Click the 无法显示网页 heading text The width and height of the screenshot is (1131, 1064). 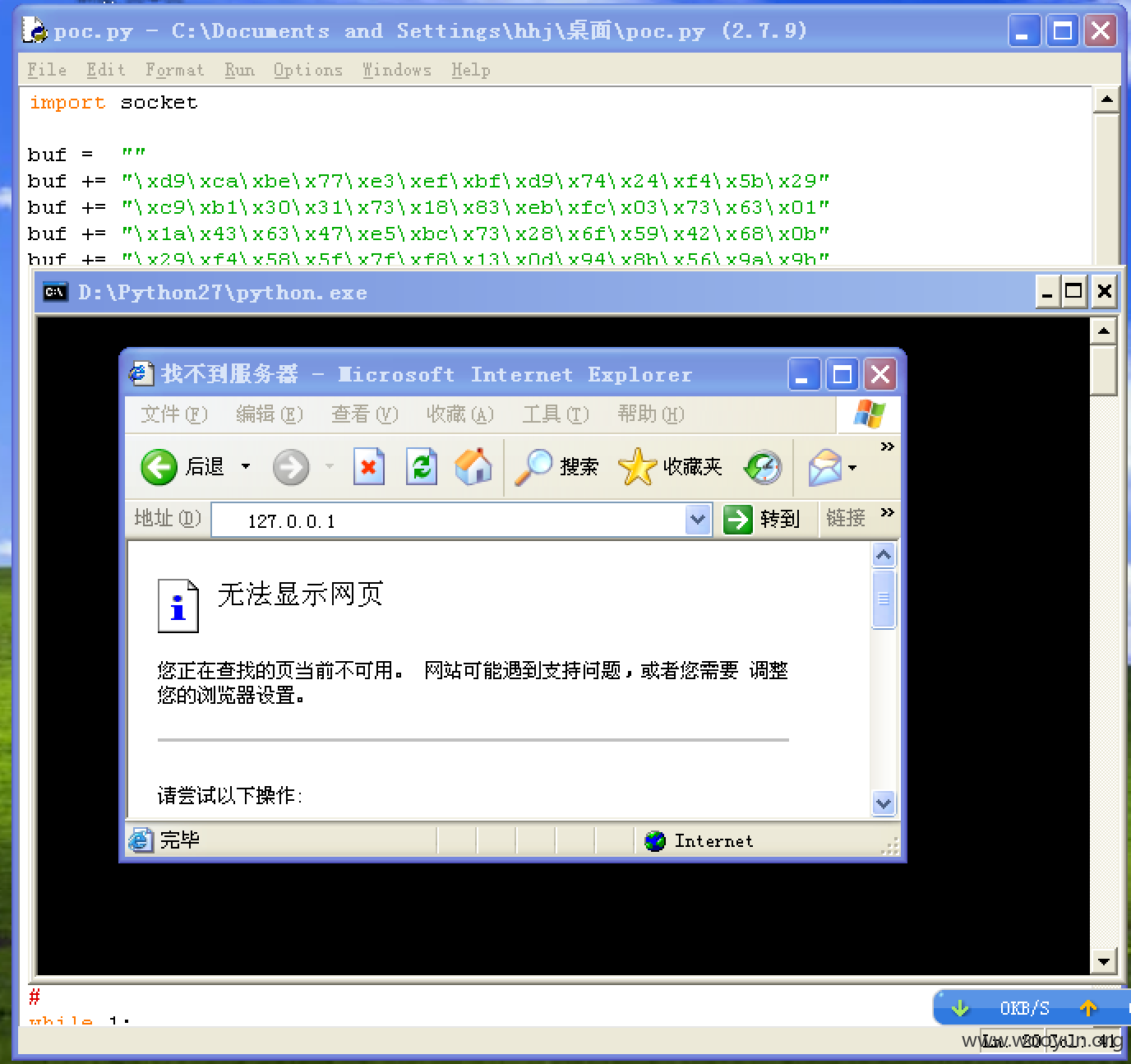click(301, 594)
